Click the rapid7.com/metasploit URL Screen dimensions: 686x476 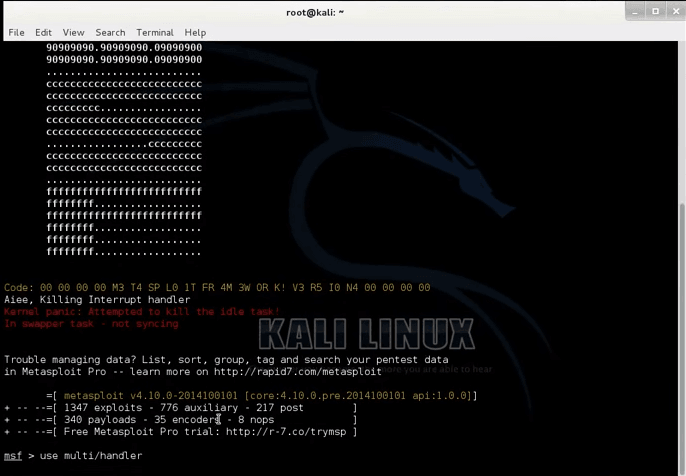click(298, 372)
